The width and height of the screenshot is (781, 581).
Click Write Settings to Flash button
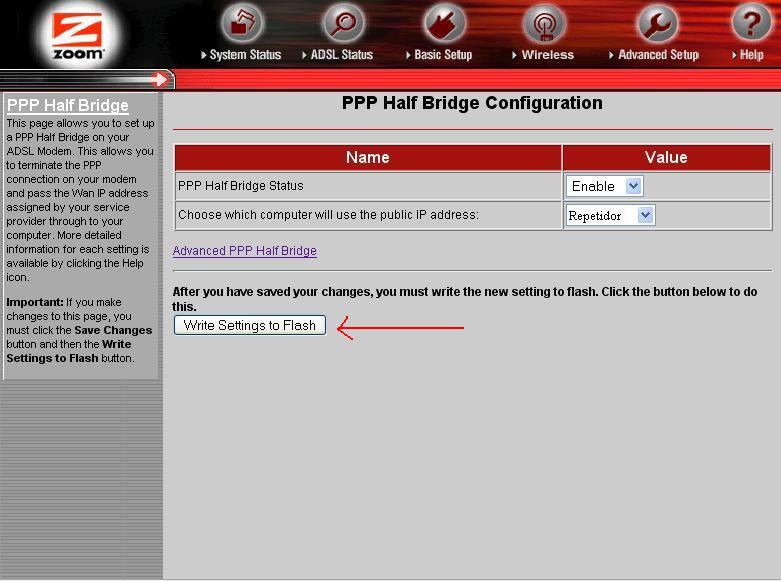(250, 325)
